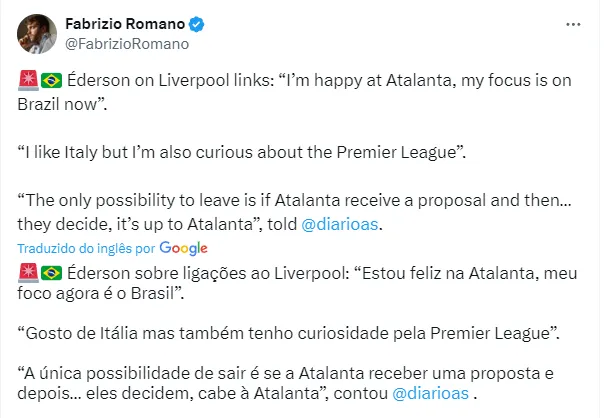Click Fabrizio Romano's profile avatar
Image resolution: width=613 pixels, height=418 pixels.
[x=35, y=33]
